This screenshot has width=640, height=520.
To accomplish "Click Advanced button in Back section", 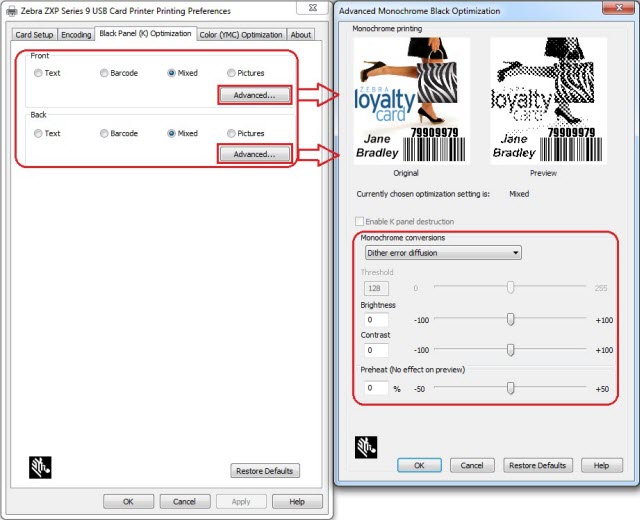I will (254, 154).
